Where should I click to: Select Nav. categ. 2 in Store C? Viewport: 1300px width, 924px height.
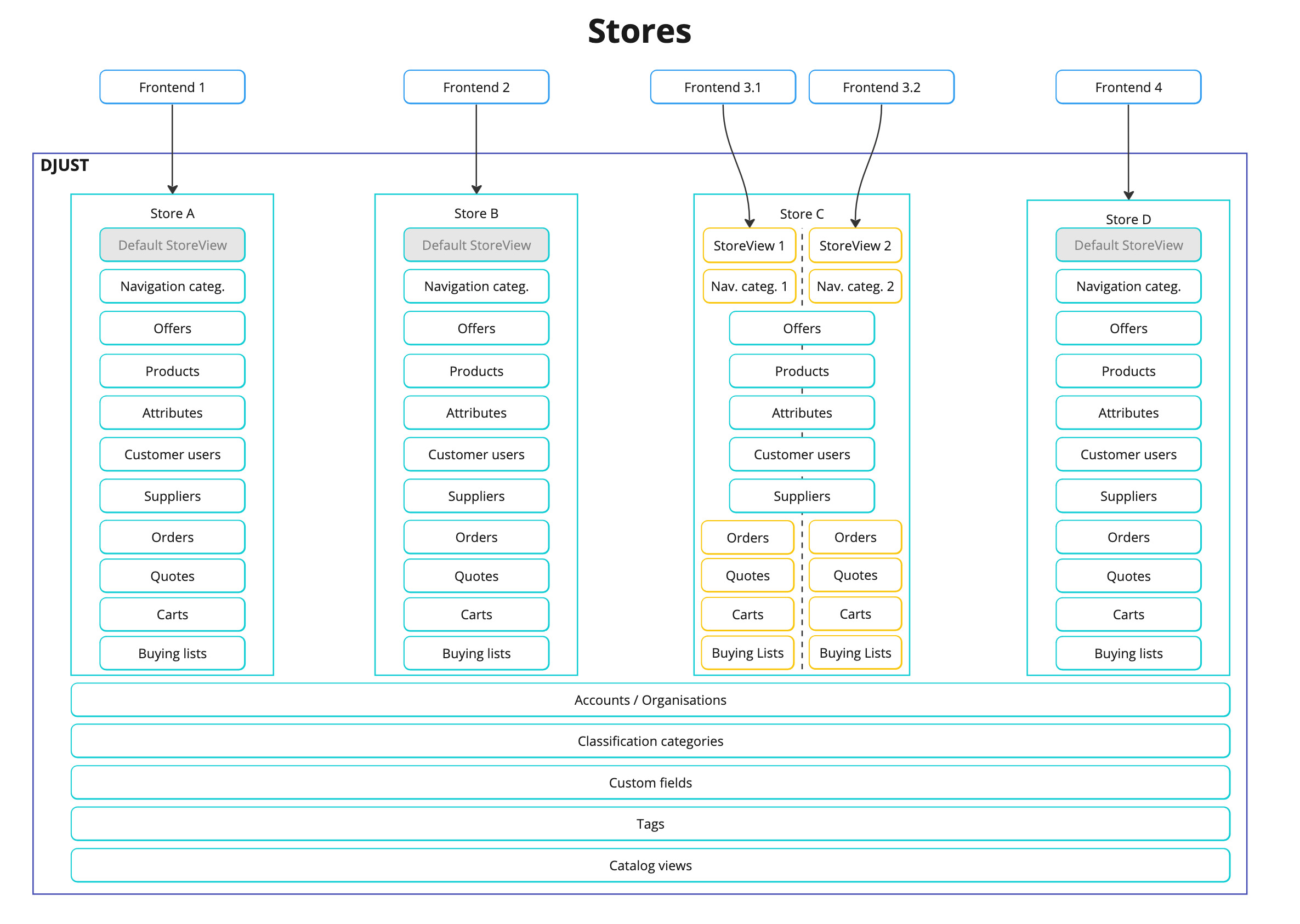point(855,286)
